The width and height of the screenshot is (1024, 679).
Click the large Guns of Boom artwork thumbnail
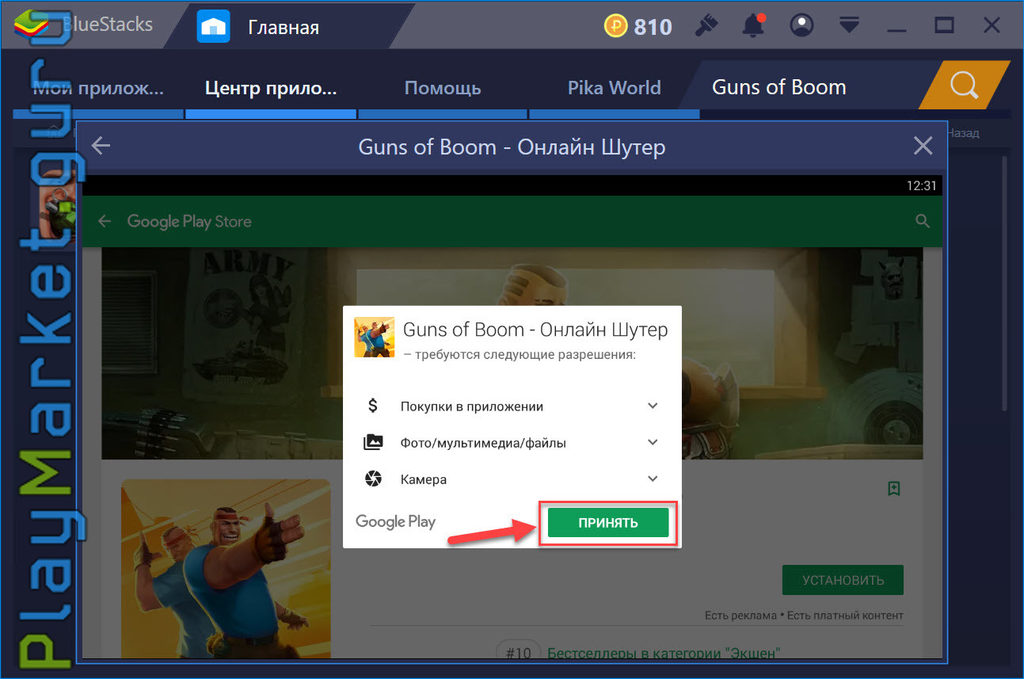(x=225, y=568)
